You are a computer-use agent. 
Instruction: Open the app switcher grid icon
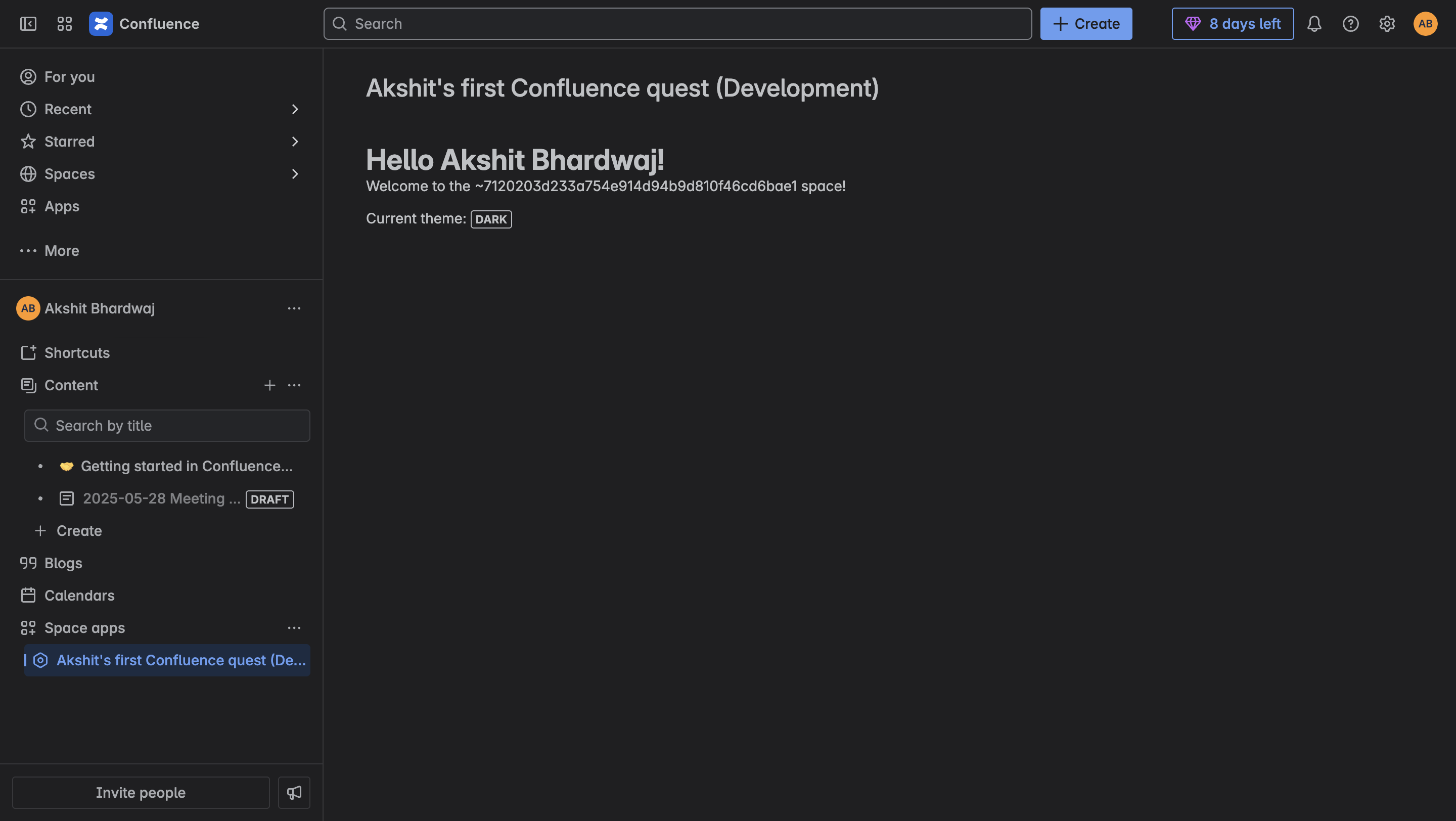64,24
